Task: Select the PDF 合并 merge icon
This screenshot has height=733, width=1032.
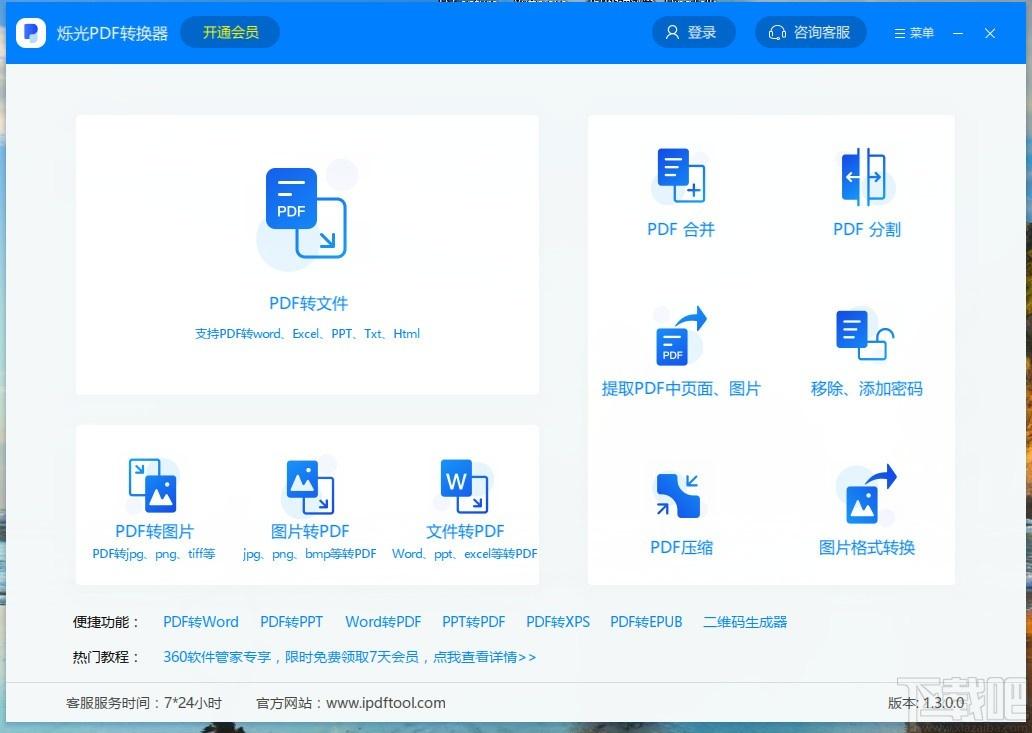Action: click(681, 175)
